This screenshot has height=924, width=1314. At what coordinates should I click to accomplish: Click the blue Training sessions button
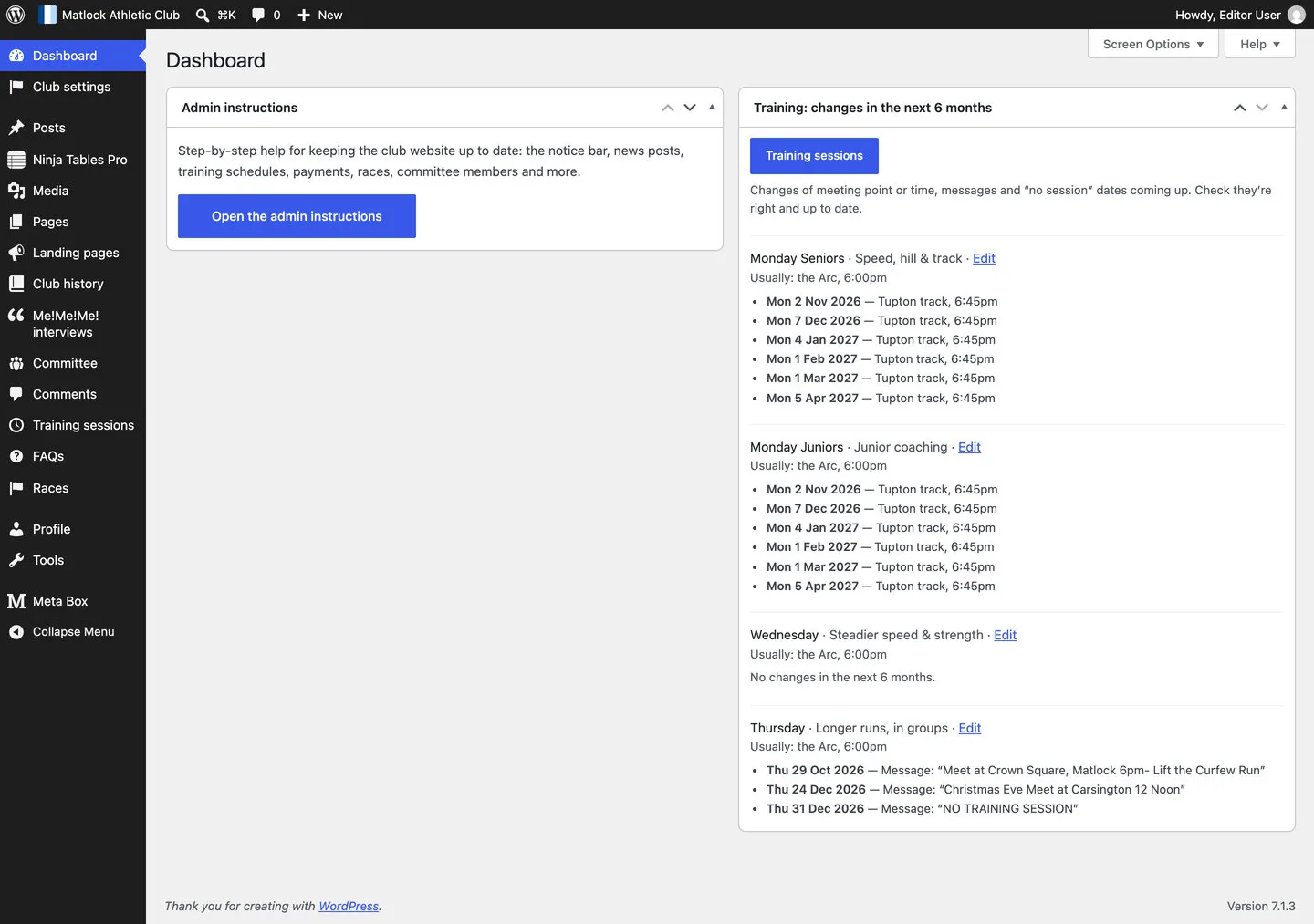pos(814,156)
